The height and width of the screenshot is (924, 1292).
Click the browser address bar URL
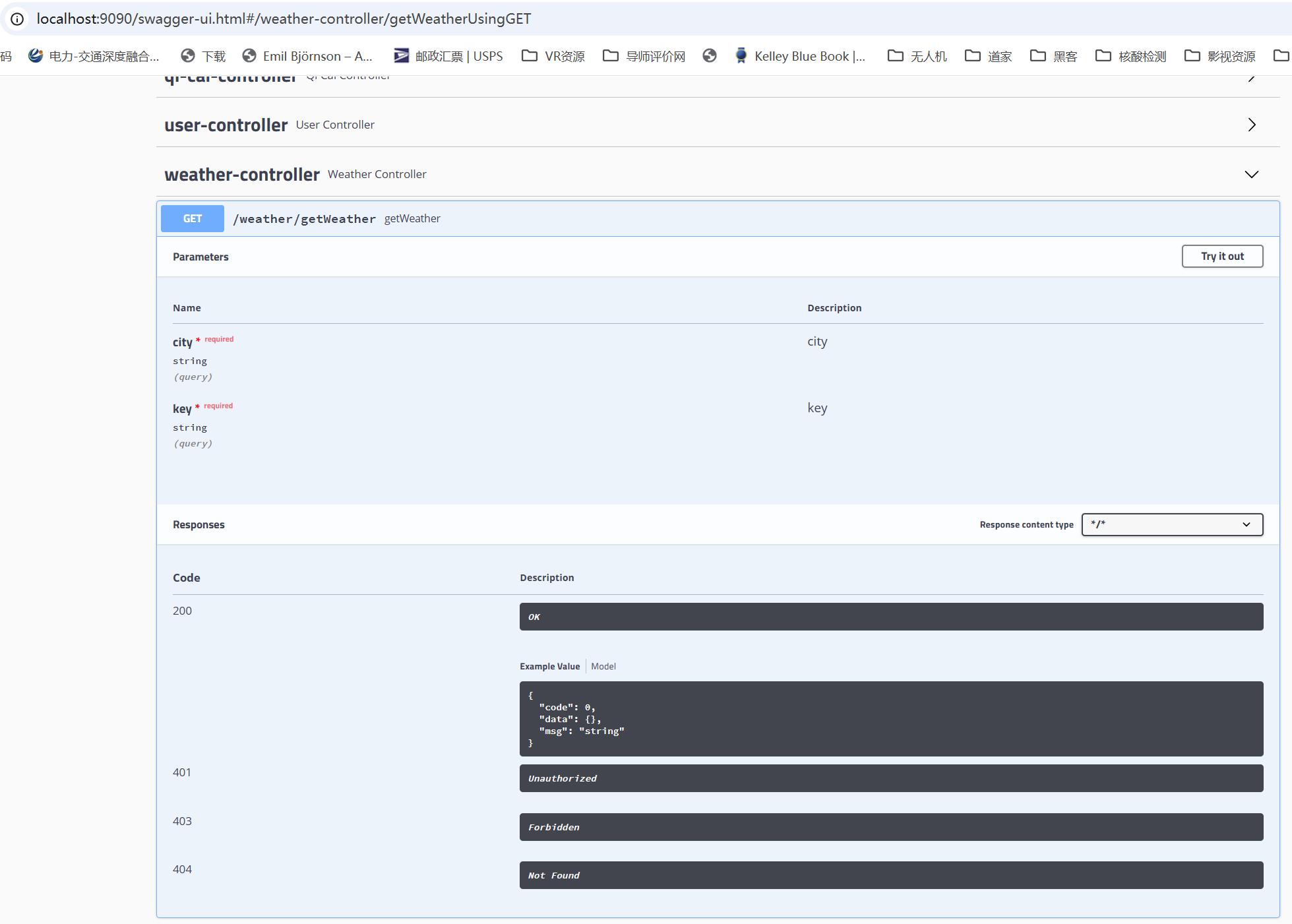pyautogui.click(x=284, y=19)
